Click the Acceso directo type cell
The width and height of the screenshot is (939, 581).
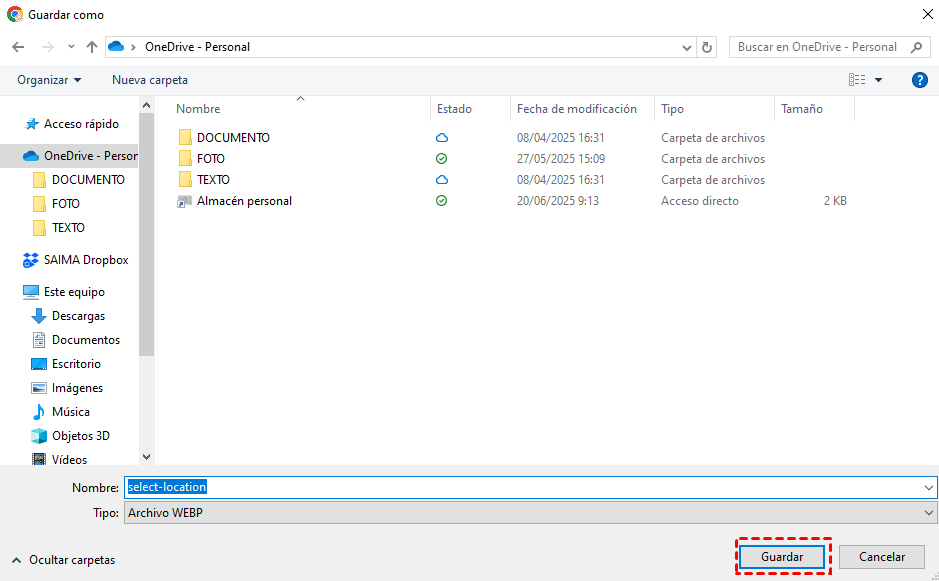point(700,201)
